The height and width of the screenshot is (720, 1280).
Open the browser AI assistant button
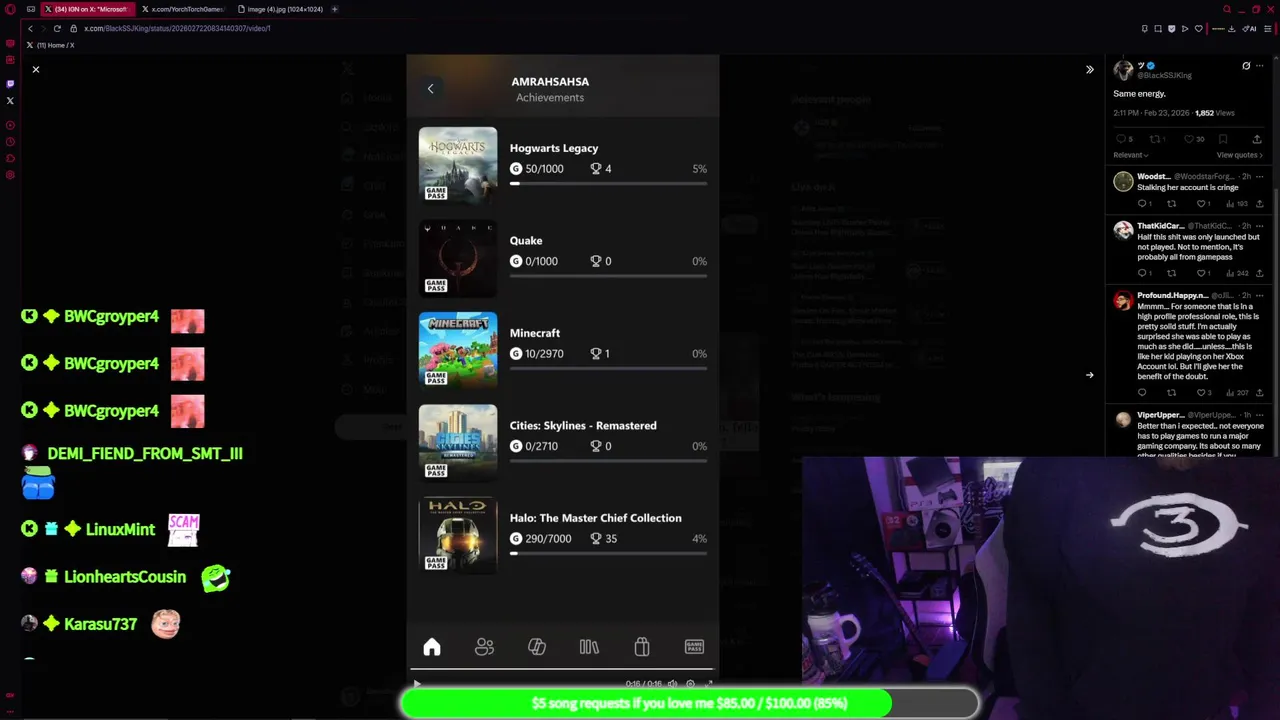pyautogui.click(x=1249, y=29)
